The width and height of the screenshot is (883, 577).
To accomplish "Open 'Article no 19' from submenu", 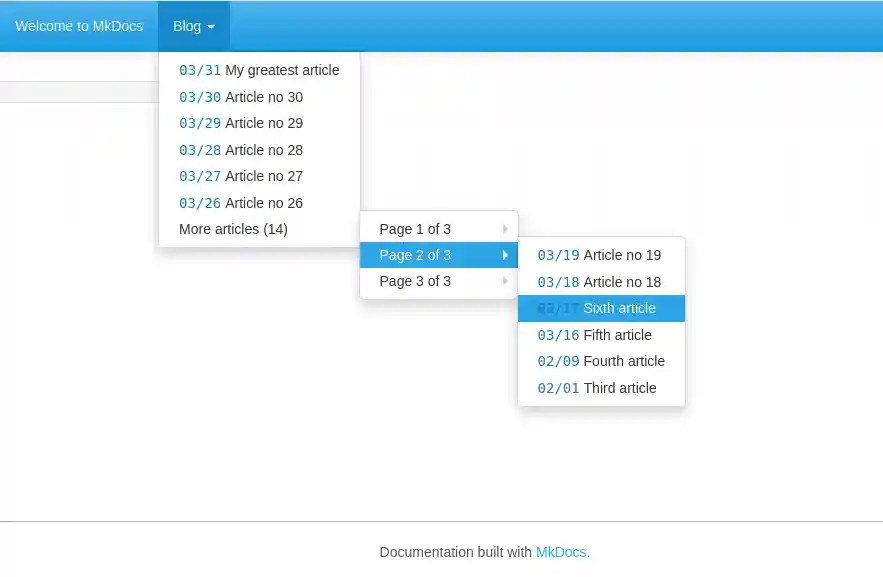I will coord(598,255).
